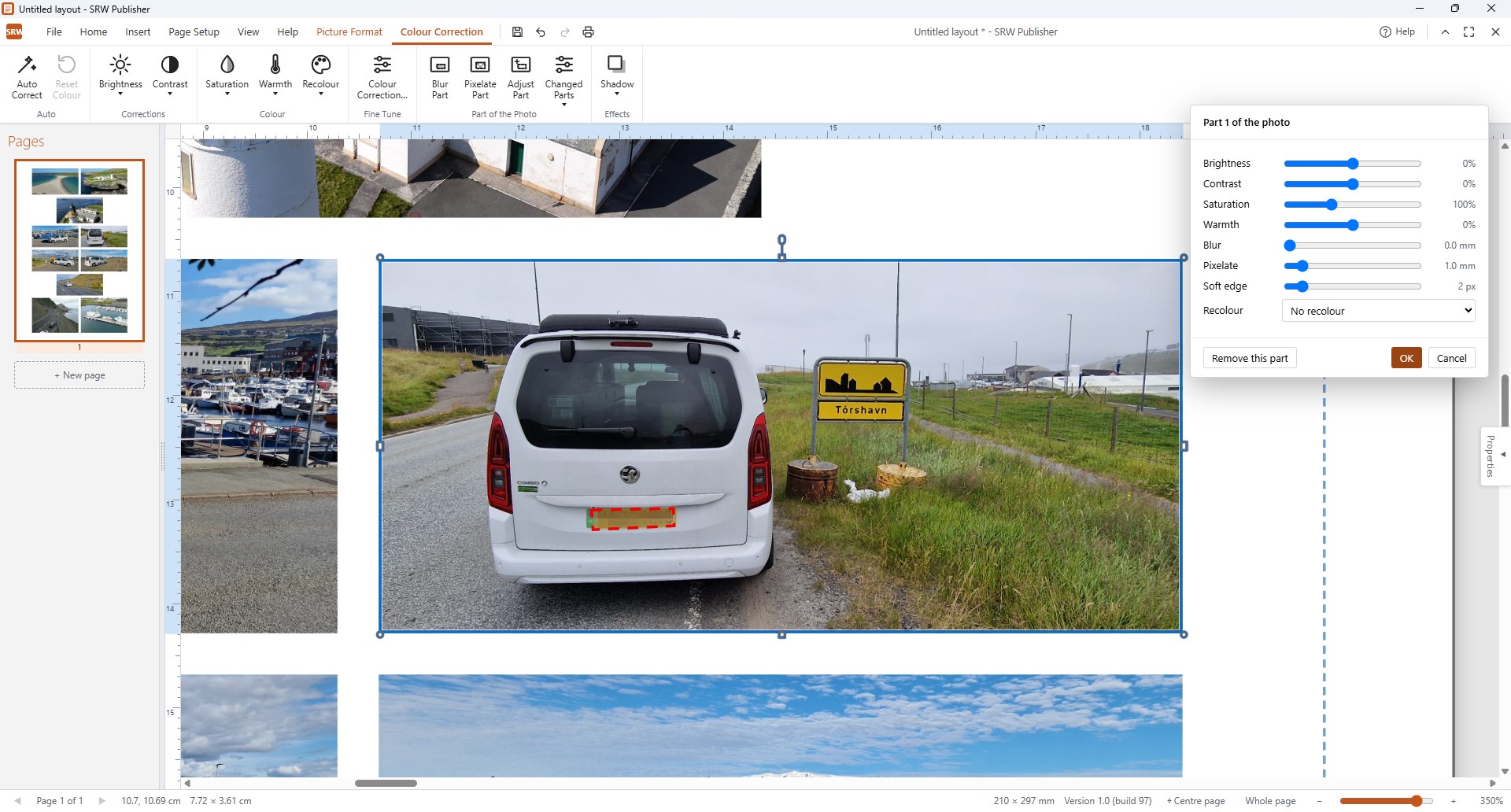This screenshot has width=1511, height=812.
Task: Click the Brightness slider in part panel
Action: (x=1352, y=164)
